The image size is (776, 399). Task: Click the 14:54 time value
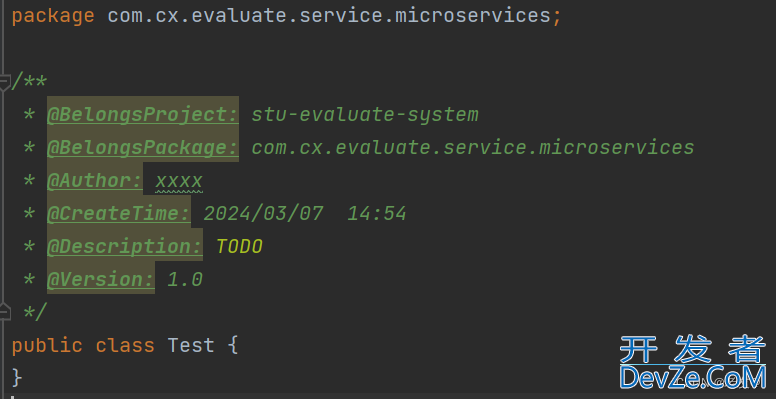click(377, 213)
